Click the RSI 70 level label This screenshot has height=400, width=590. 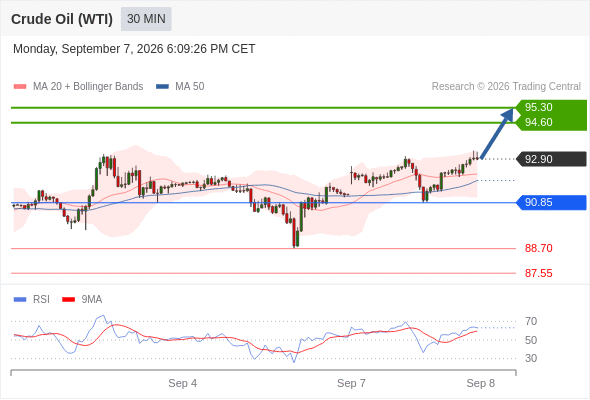click(531, 321)
